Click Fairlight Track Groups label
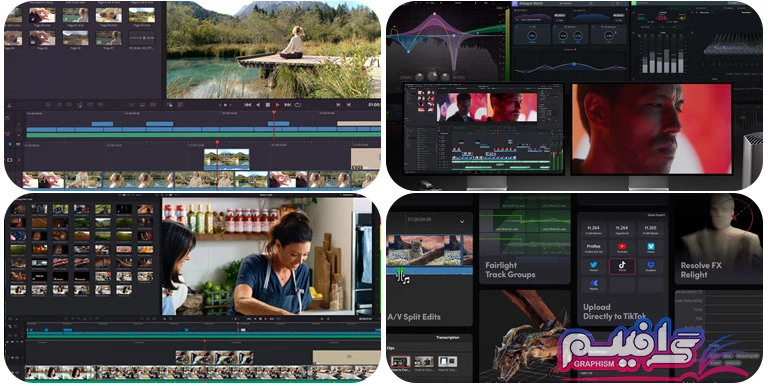 (510, 270)
